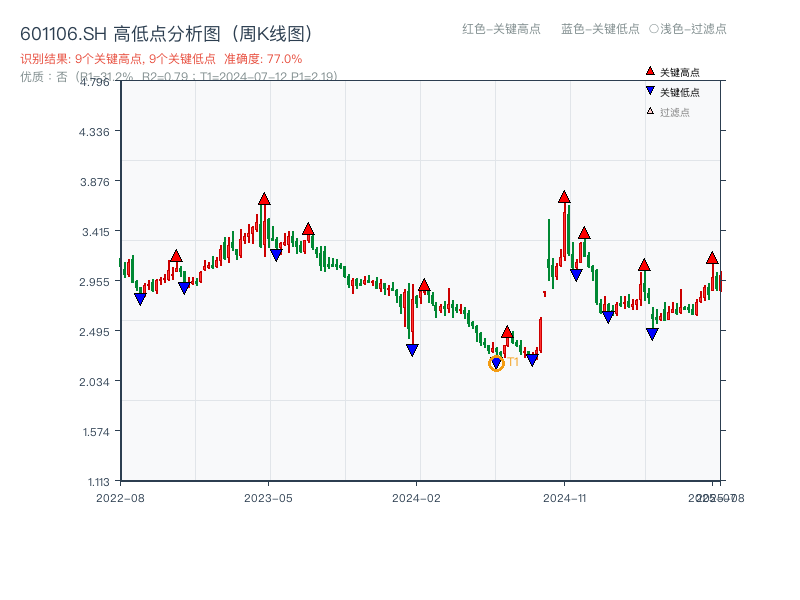This screenshot has height=600, width=800.
Task: Click the last blue low marker near 2.495 level
Action: [652, 334]
